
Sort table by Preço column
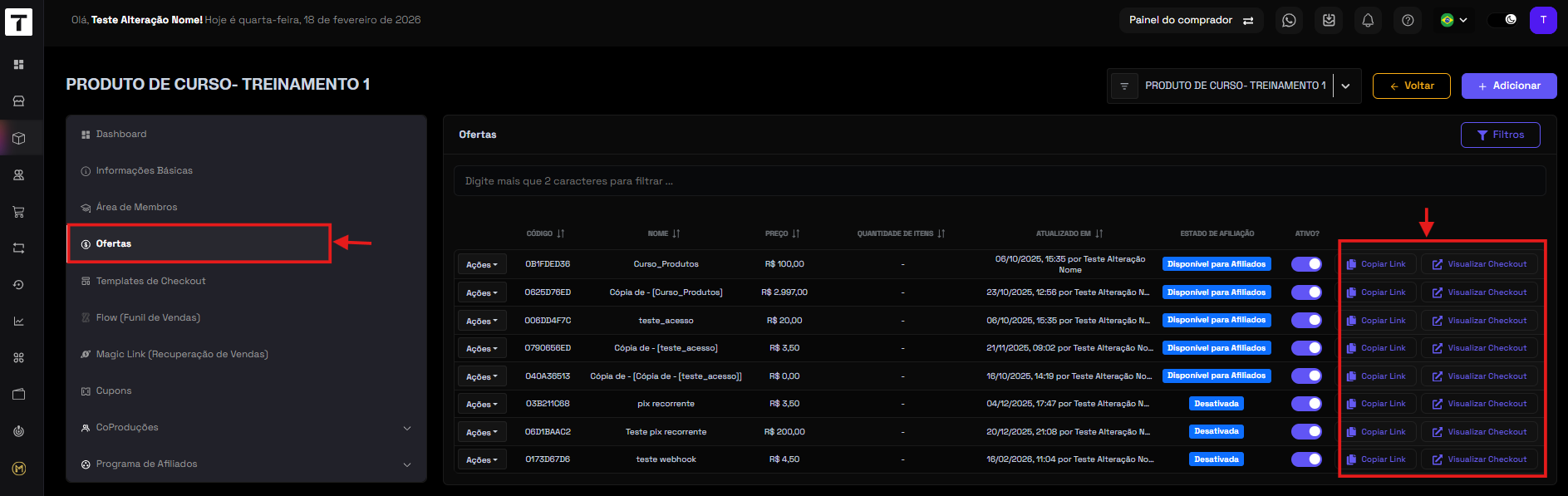coord(782,234)
